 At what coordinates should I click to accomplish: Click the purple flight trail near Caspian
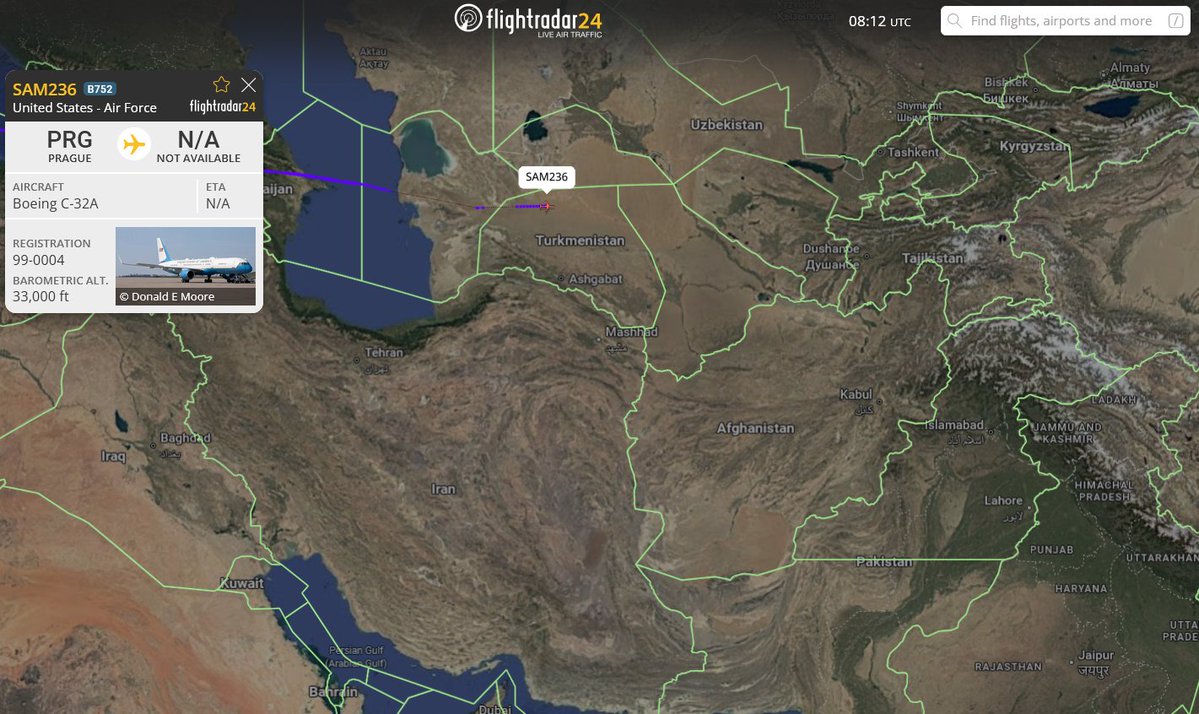(329, 180)
